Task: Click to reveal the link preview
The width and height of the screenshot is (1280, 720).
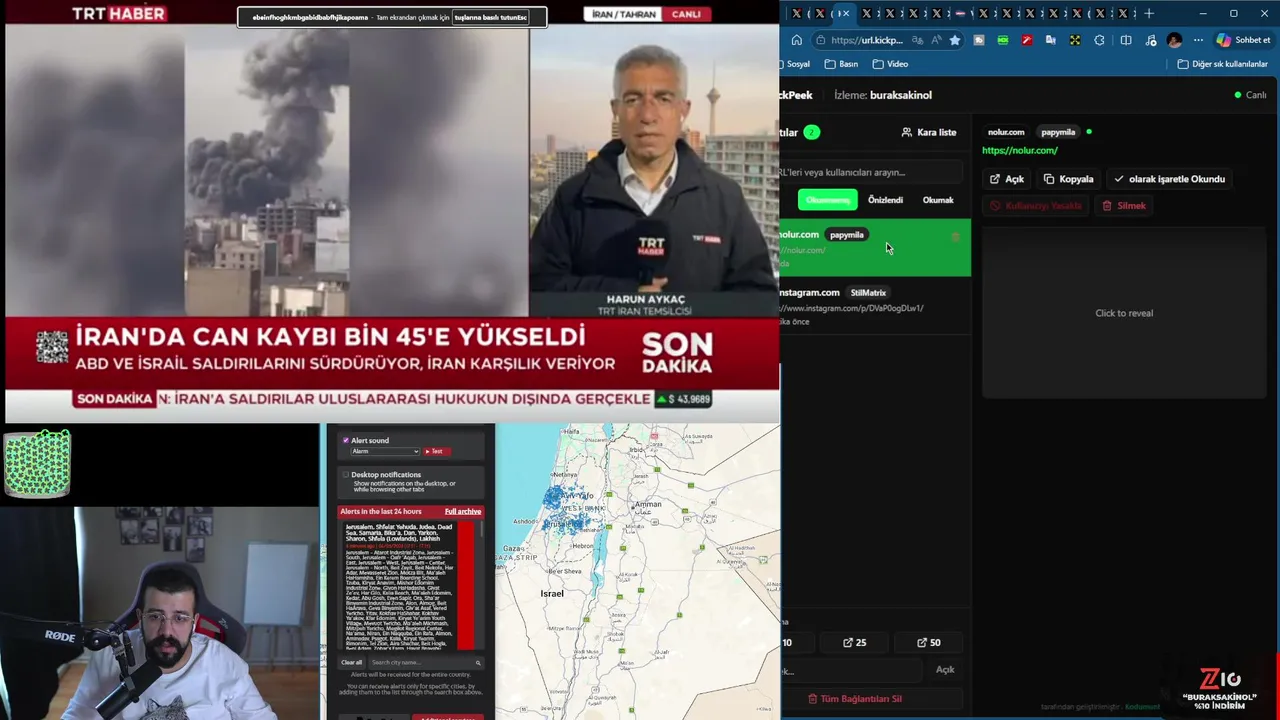Action: click(1124, 313)
